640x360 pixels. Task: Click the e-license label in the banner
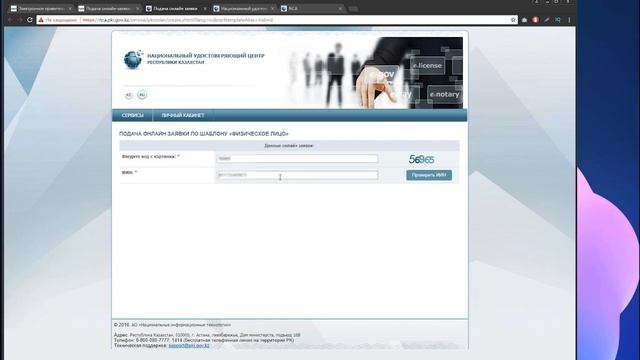(427, 65)
